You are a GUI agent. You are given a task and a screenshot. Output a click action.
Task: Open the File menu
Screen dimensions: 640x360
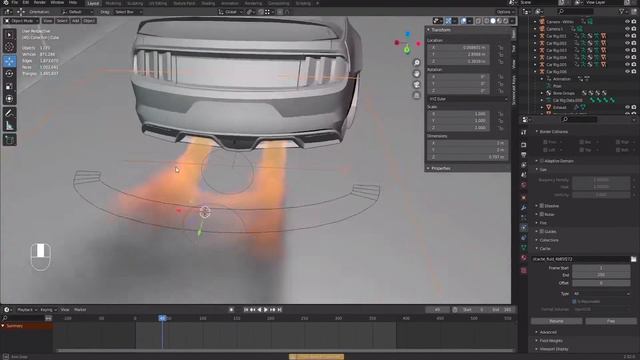pos(15,2)
